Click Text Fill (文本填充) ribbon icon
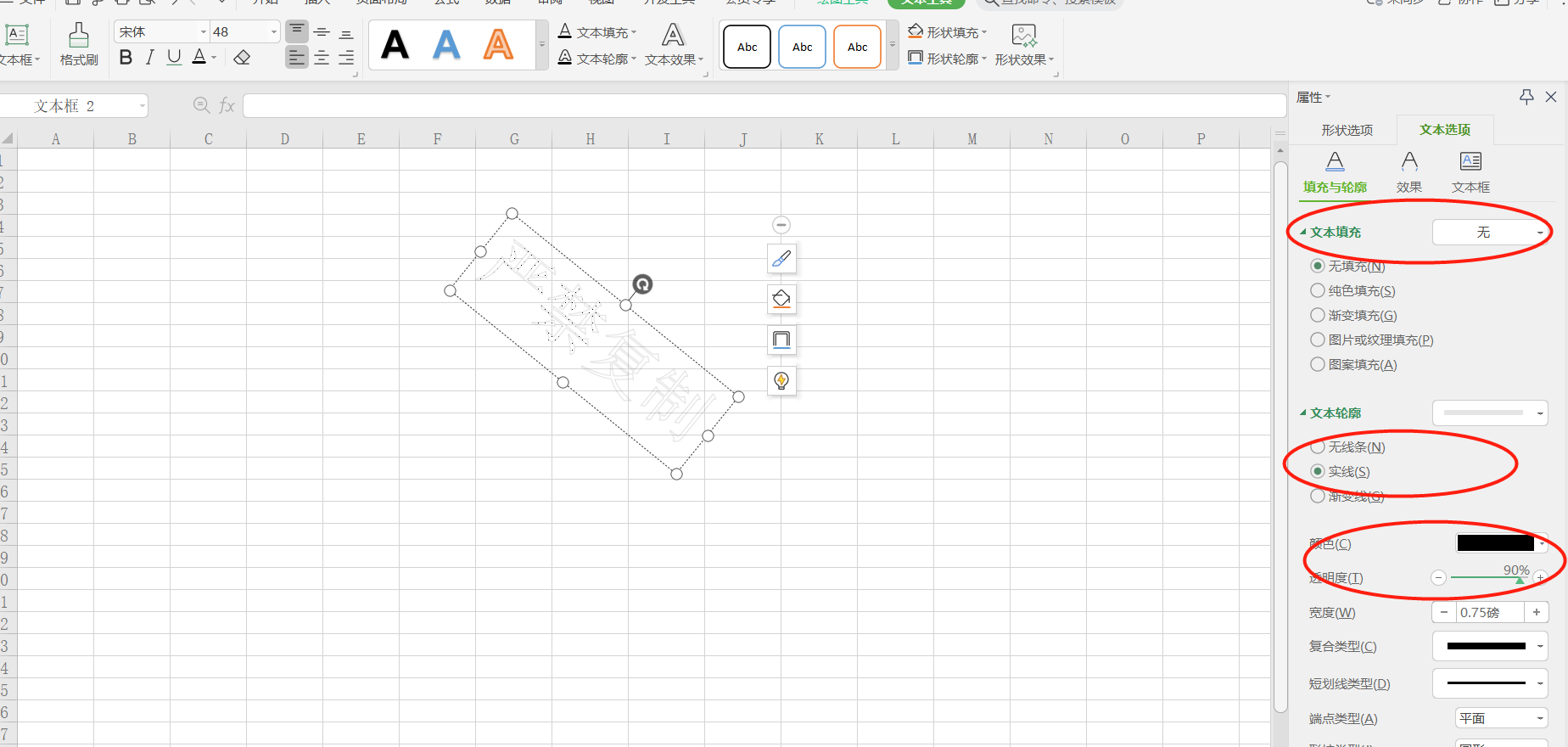Image resolution: width=1568 pixels, height=747 pixels. click(x=565, y=31)
